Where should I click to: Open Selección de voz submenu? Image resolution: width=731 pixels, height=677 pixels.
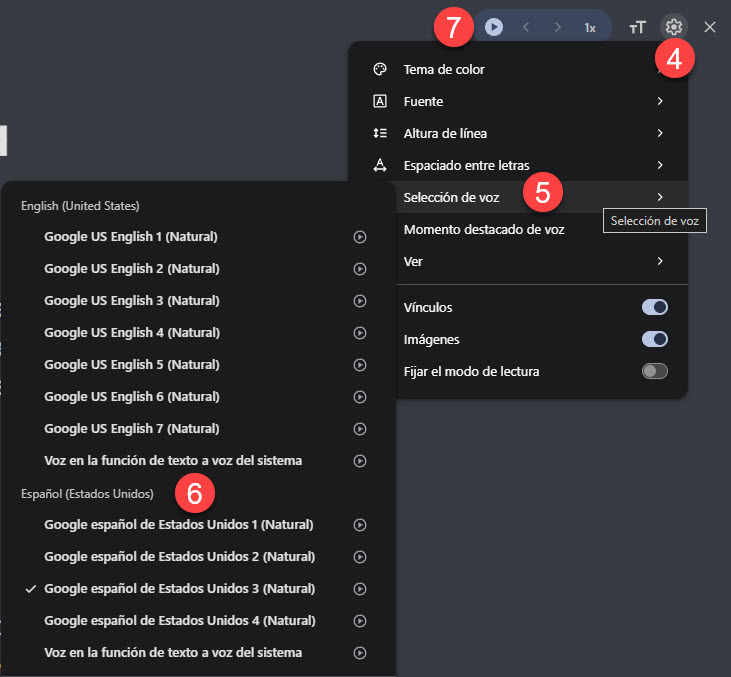[541, 197]
